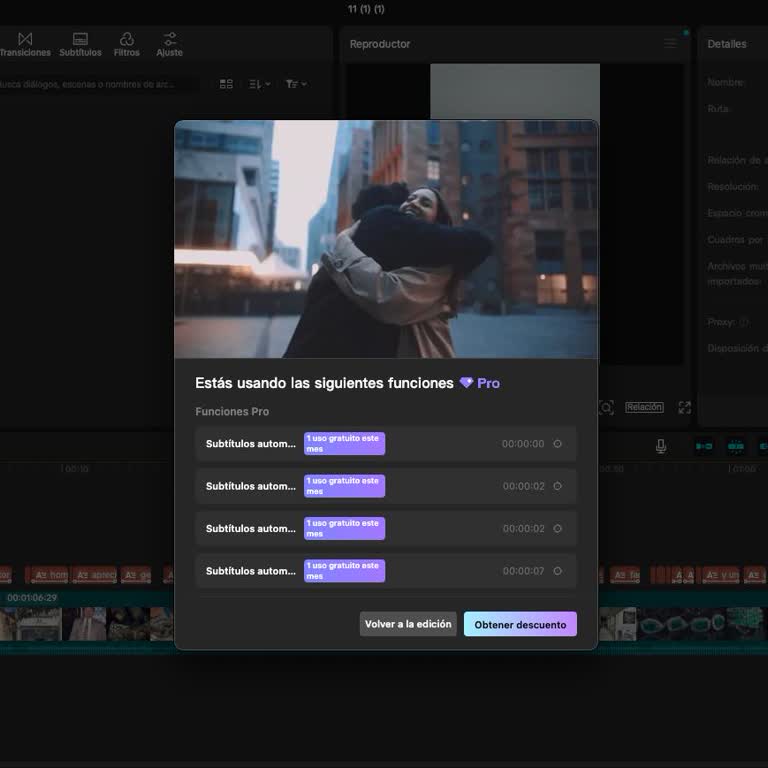The image size is (768, 768).
Task: Open the Transiciones tab
Action: [x=25, y=44]
